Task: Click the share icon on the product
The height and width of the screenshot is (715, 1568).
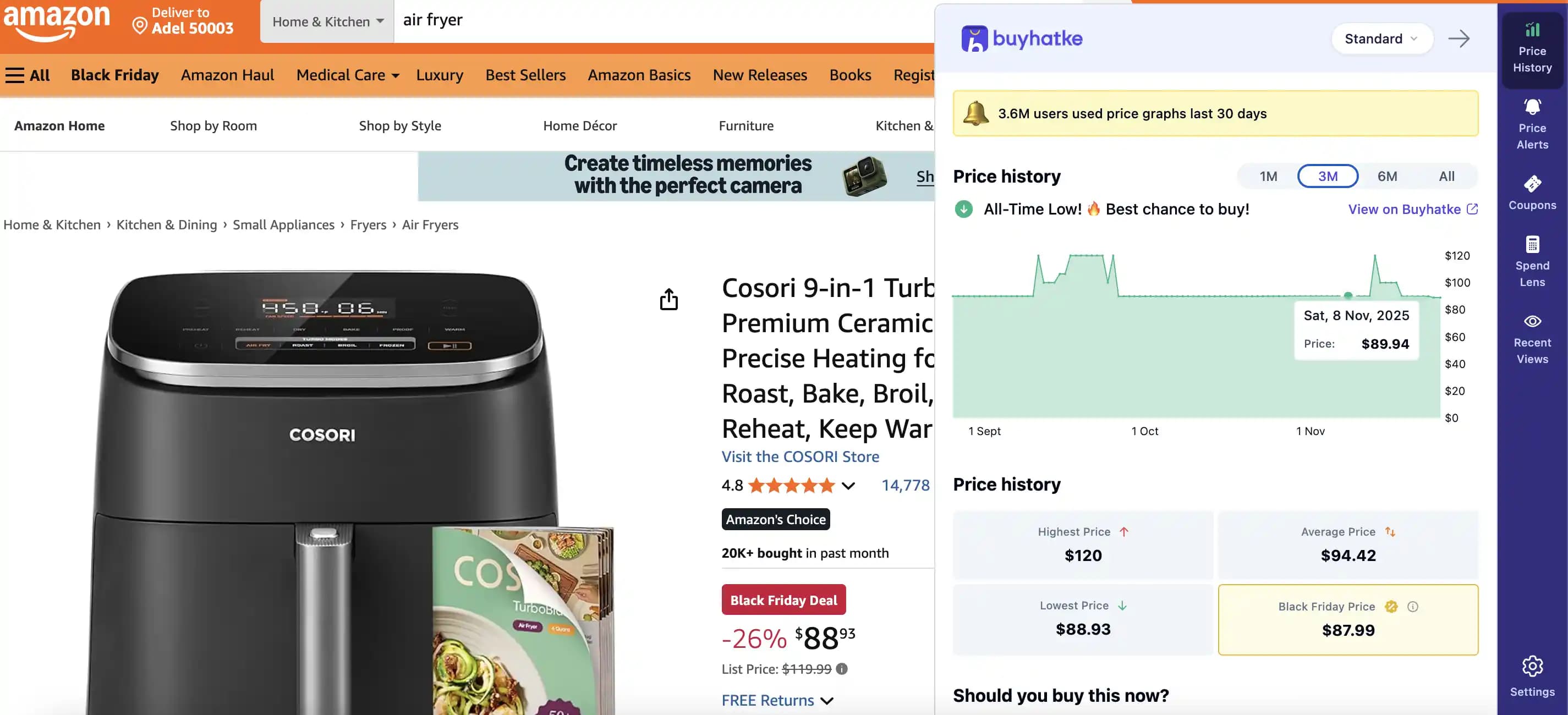Action: (x=670, y=299)
